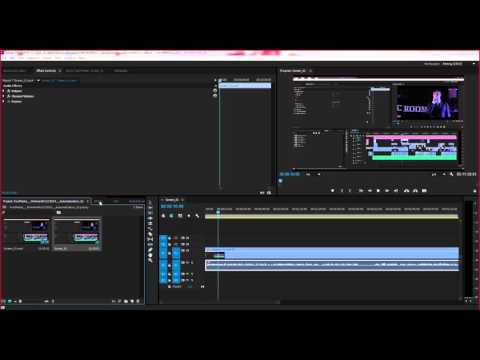Switch to the Audio Clip Mixer tab

pyautogui.click(x=82, y=71)
